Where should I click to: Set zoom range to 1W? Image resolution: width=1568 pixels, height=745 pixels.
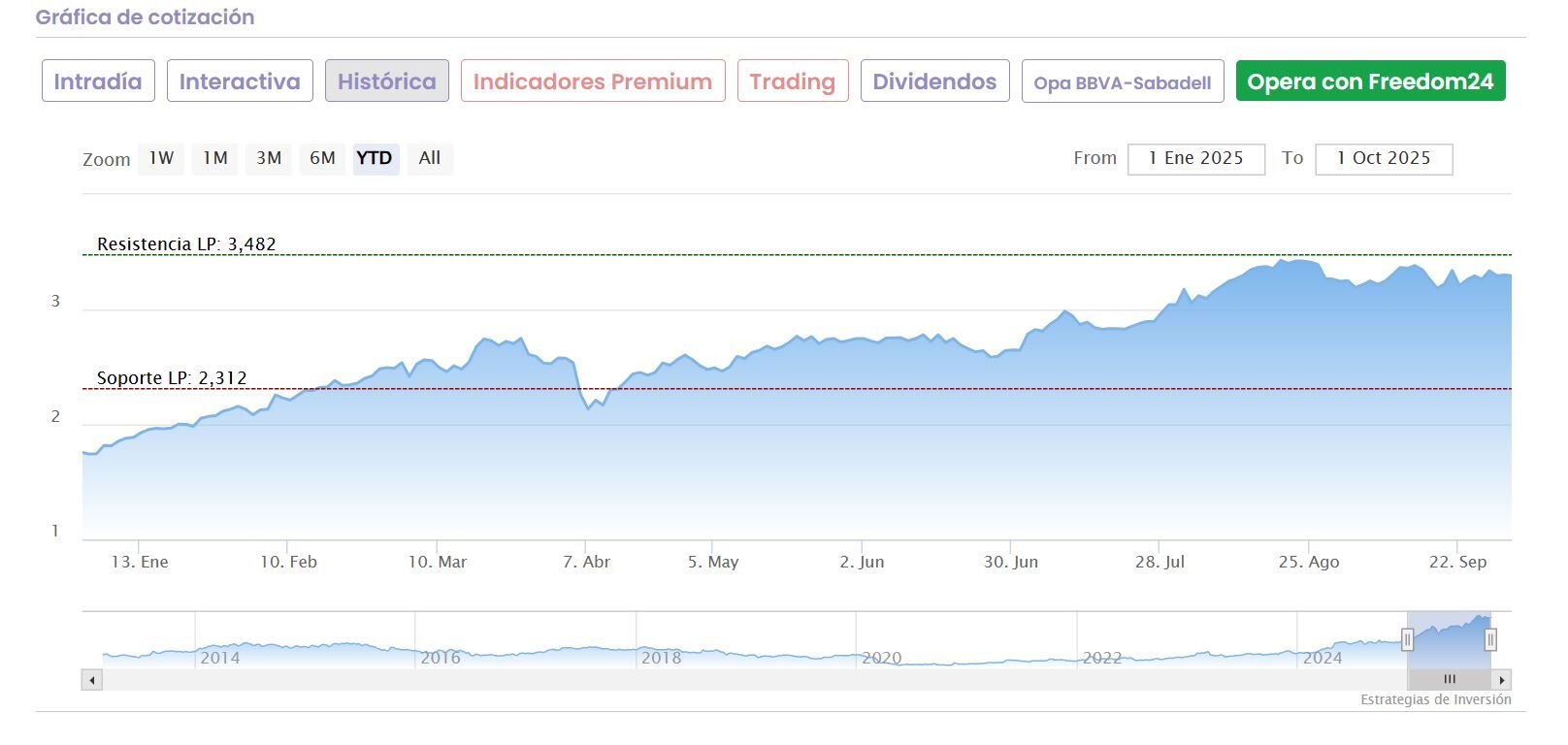click(x=161, y=158)
